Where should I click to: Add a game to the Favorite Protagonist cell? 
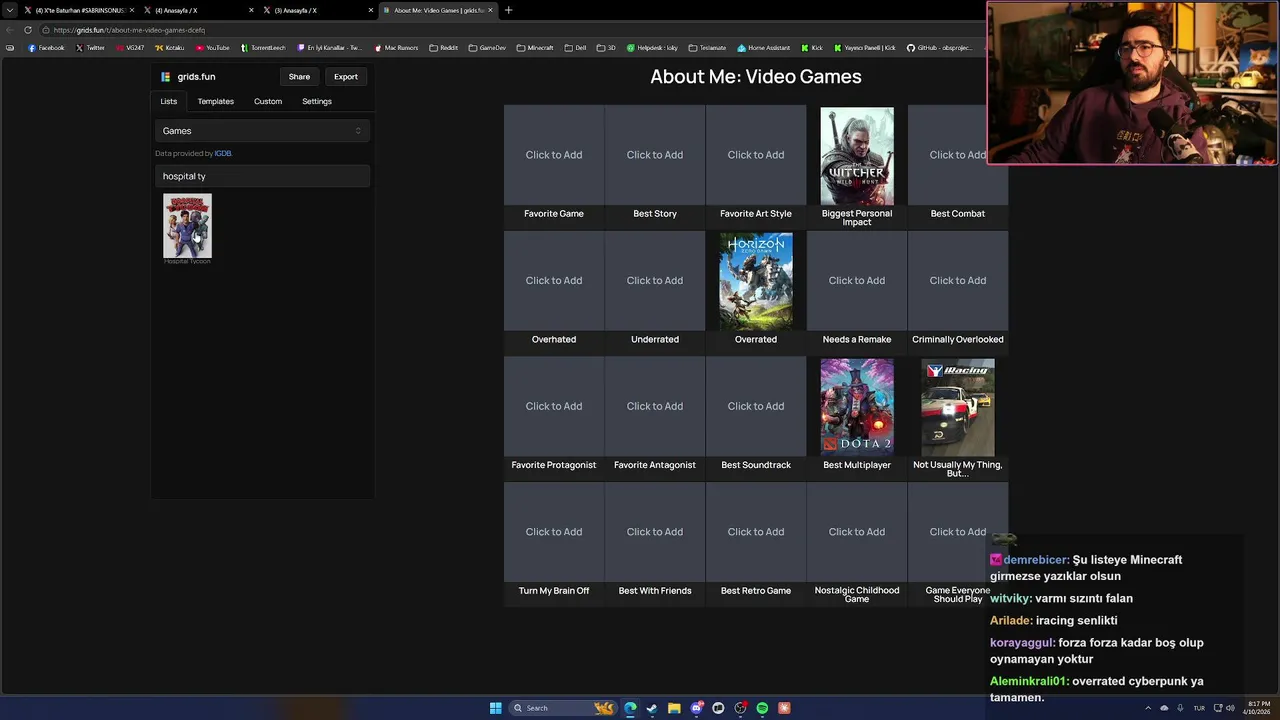[554, 406]
